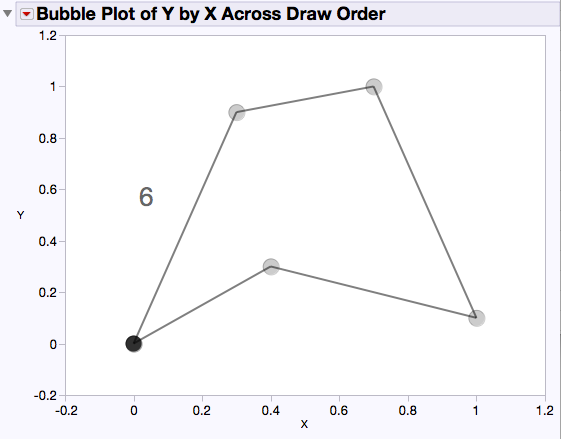Click the 0.8 tick label on X axis
Viewport: 561px width, 439px height.
pyautogui.click(x=408, y=410)
